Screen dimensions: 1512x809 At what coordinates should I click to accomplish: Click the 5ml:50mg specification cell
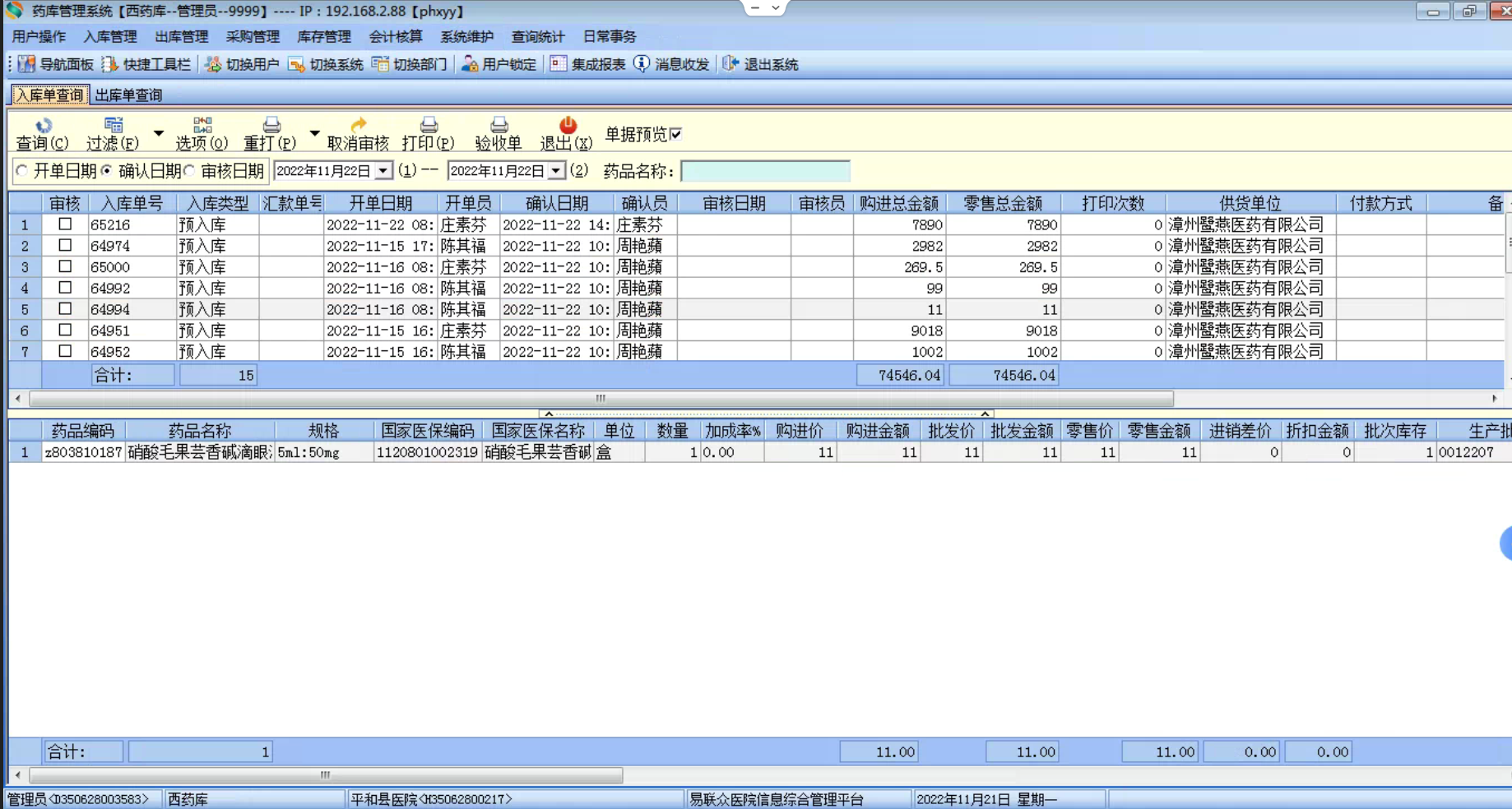(323, 452)
